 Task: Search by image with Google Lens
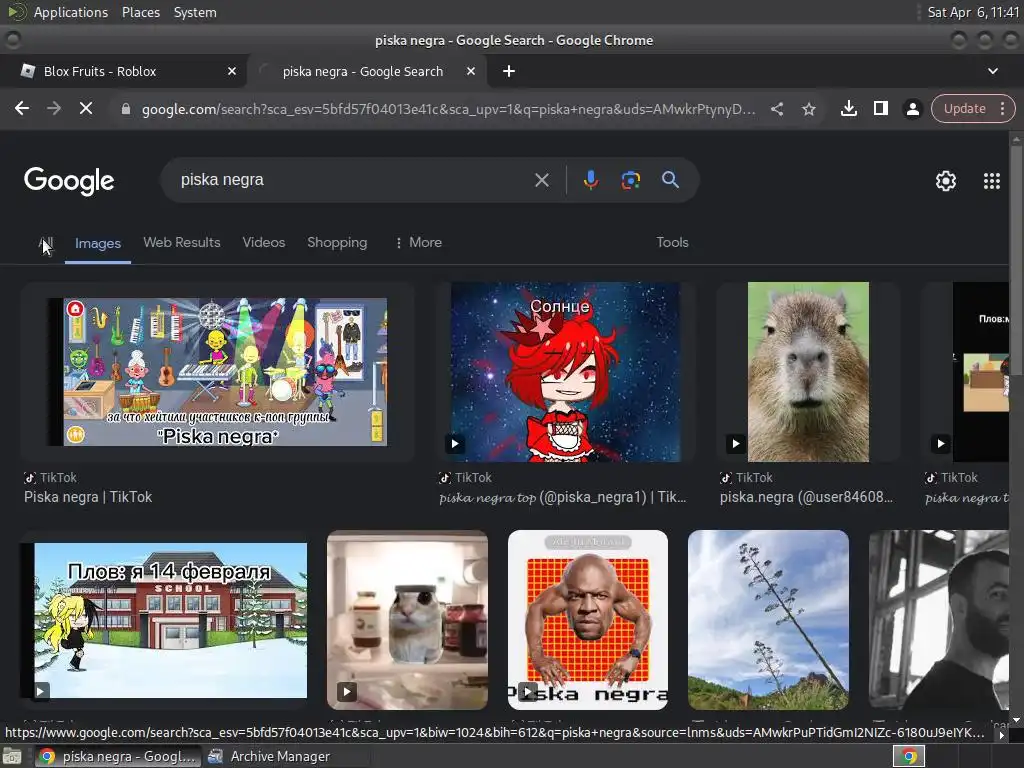click(631, 180)
